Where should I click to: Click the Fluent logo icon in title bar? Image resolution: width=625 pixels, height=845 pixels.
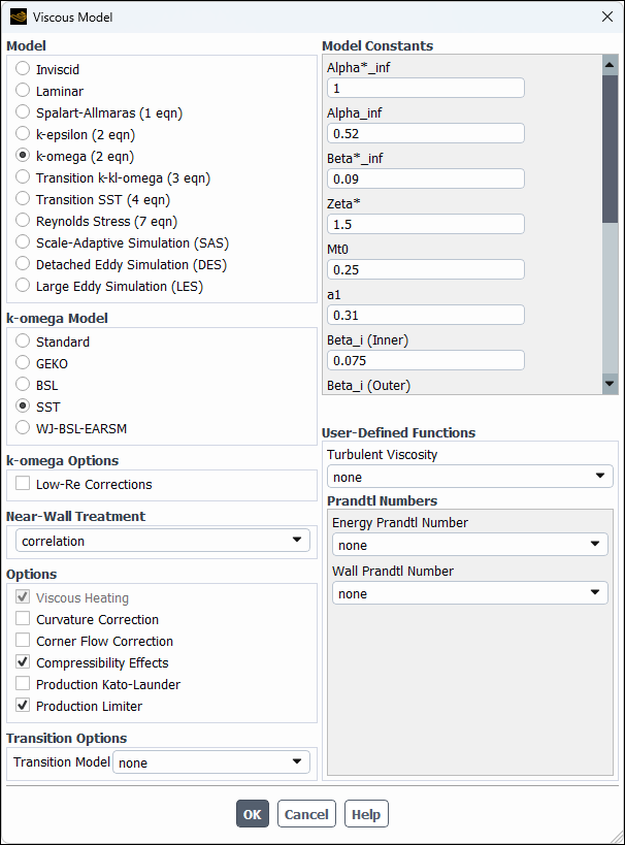pyautogui.click(x=18, y=17)
